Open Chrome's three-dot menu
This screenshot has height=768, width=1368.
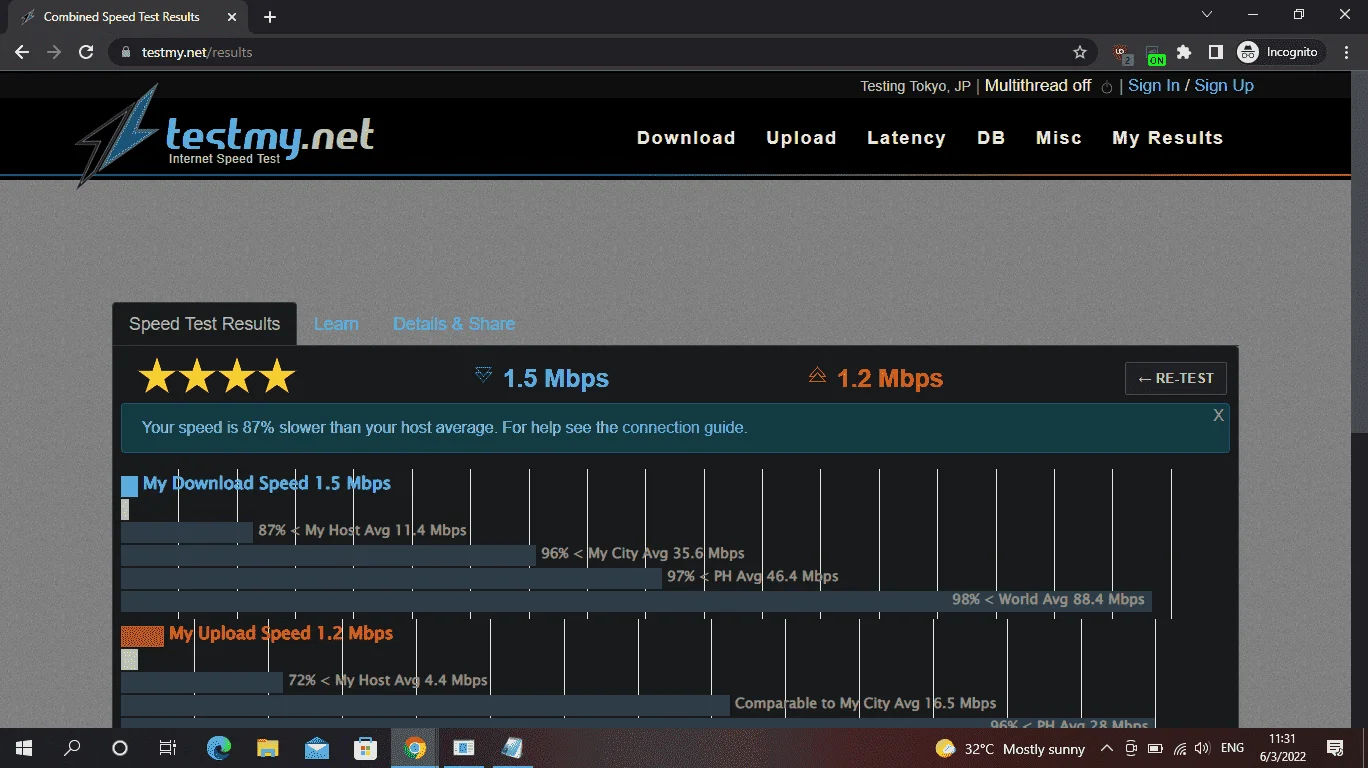click(x=1345, y=52)
